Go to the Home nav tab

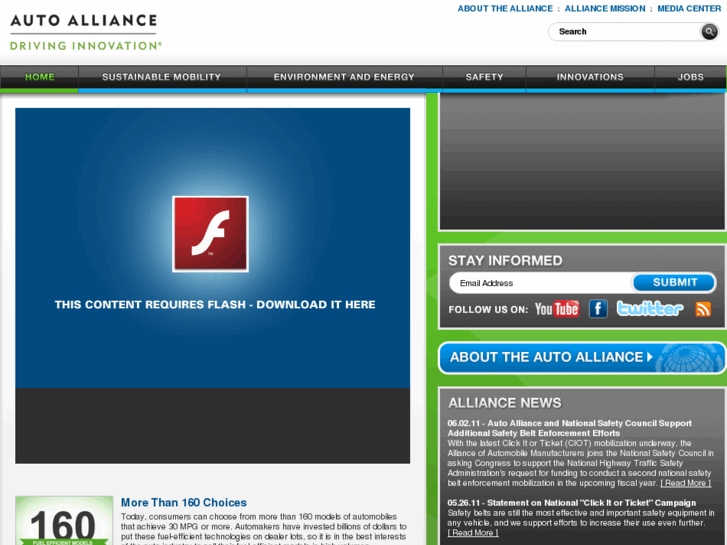click(x=39, y=77)
